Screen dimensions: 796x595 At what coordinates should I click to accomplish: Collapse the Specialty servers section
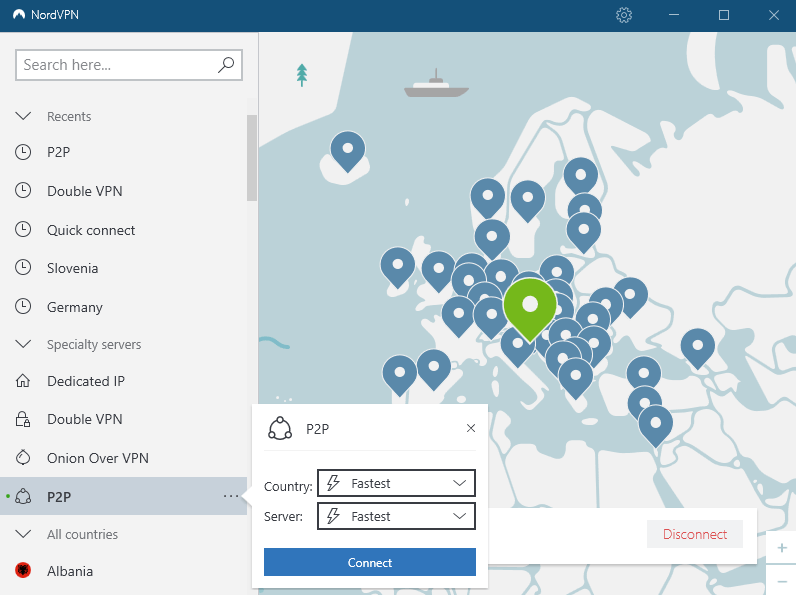pos(23,344)
